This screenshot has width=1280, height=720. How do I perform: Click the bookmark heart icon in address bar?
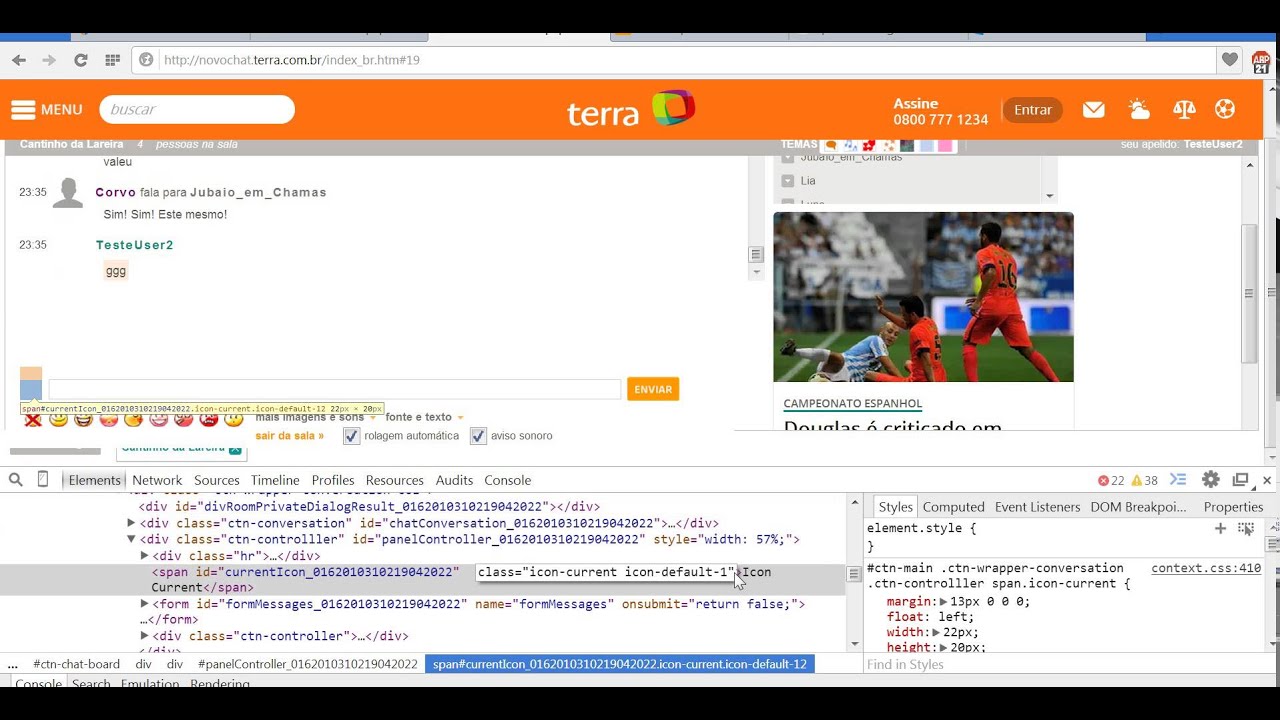pos(1229,60)
